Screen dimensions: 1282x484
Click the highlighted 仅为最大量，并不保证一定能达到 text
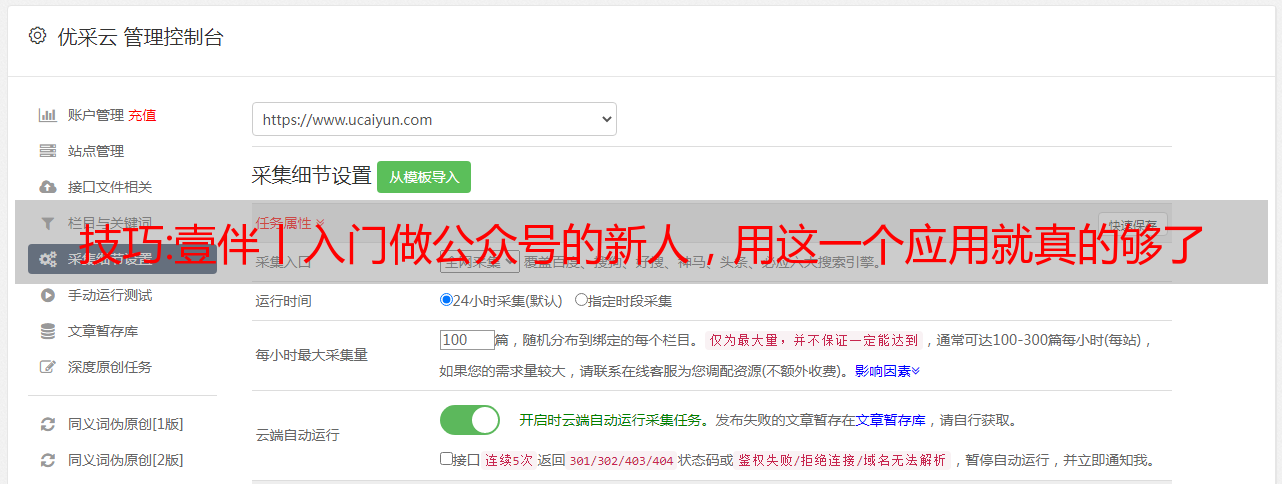click(814, 340)
